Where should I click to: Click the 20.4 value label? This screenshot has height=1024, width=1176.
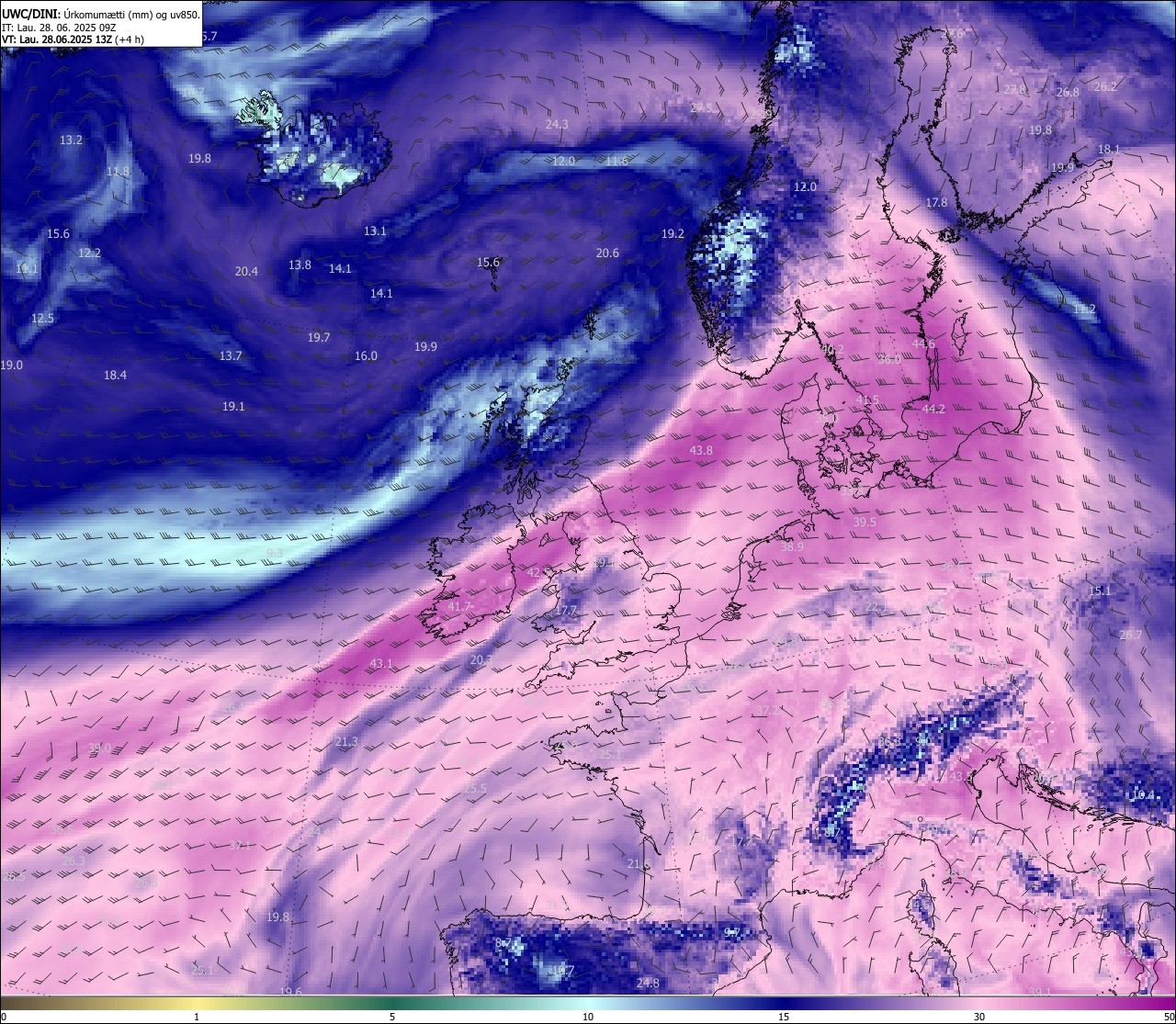click(x=246, y=272)
